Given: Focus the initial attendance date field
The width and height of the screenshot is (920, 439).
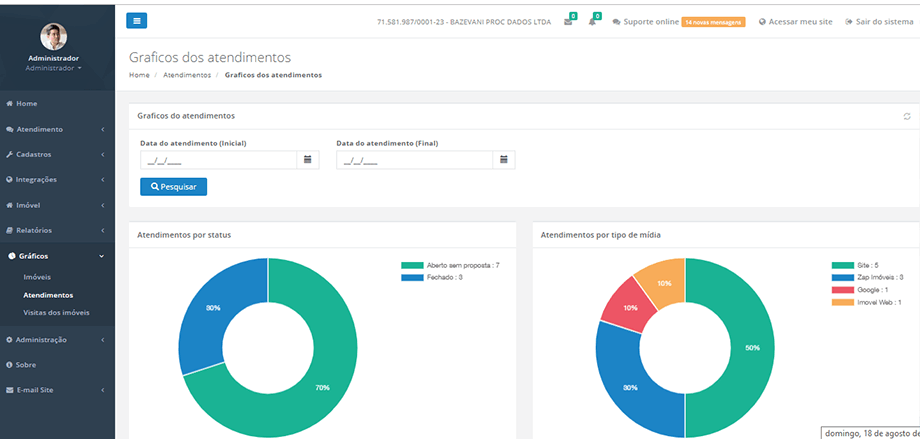Looking at the screenshot, I should (219, 160).
